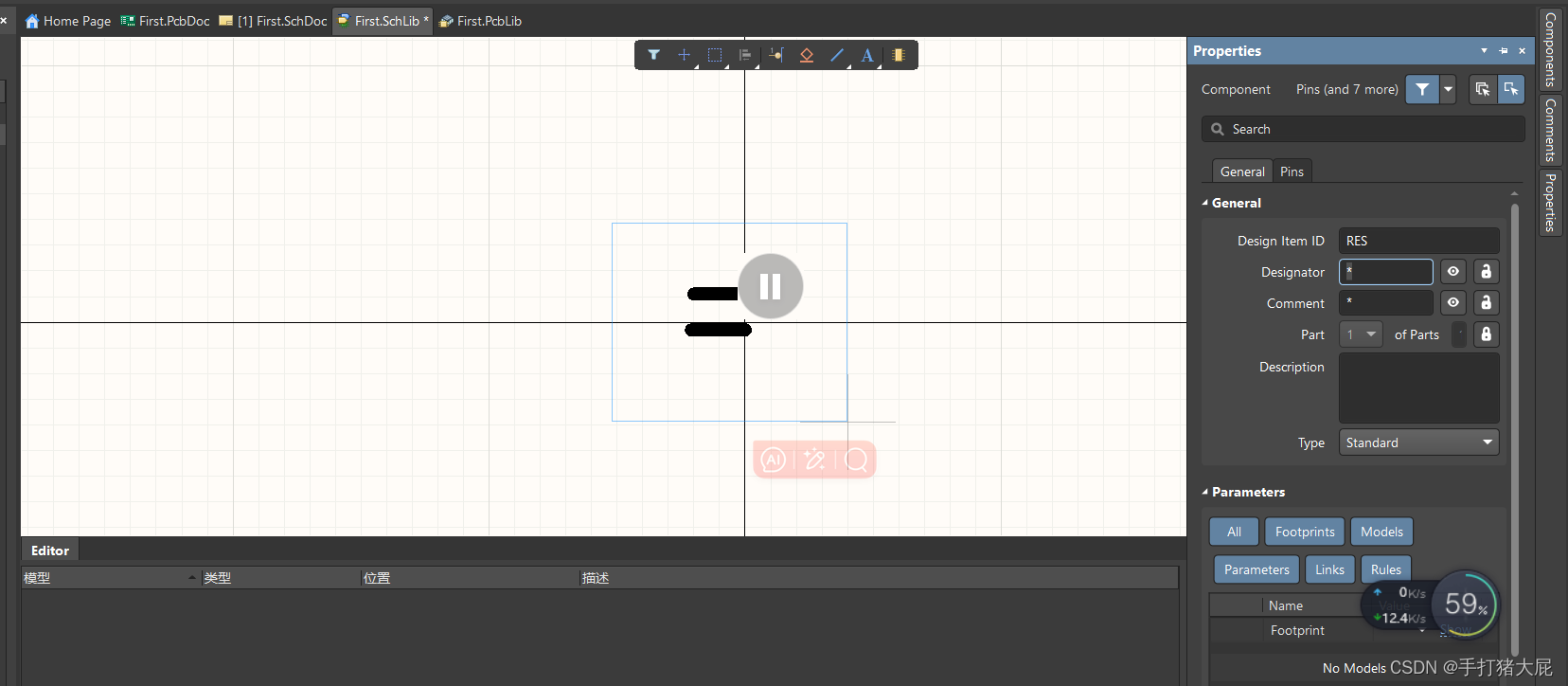Click the 类型 column header
The image size is (1568, 686).
280,578
